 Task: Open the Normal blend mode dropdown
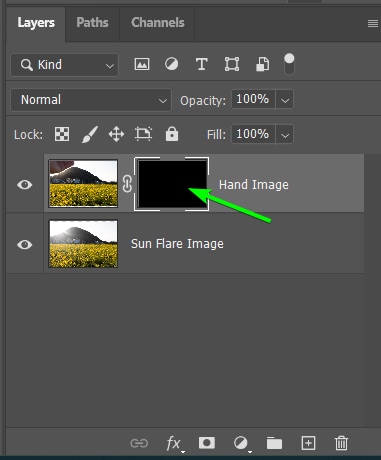coord(91,100)
